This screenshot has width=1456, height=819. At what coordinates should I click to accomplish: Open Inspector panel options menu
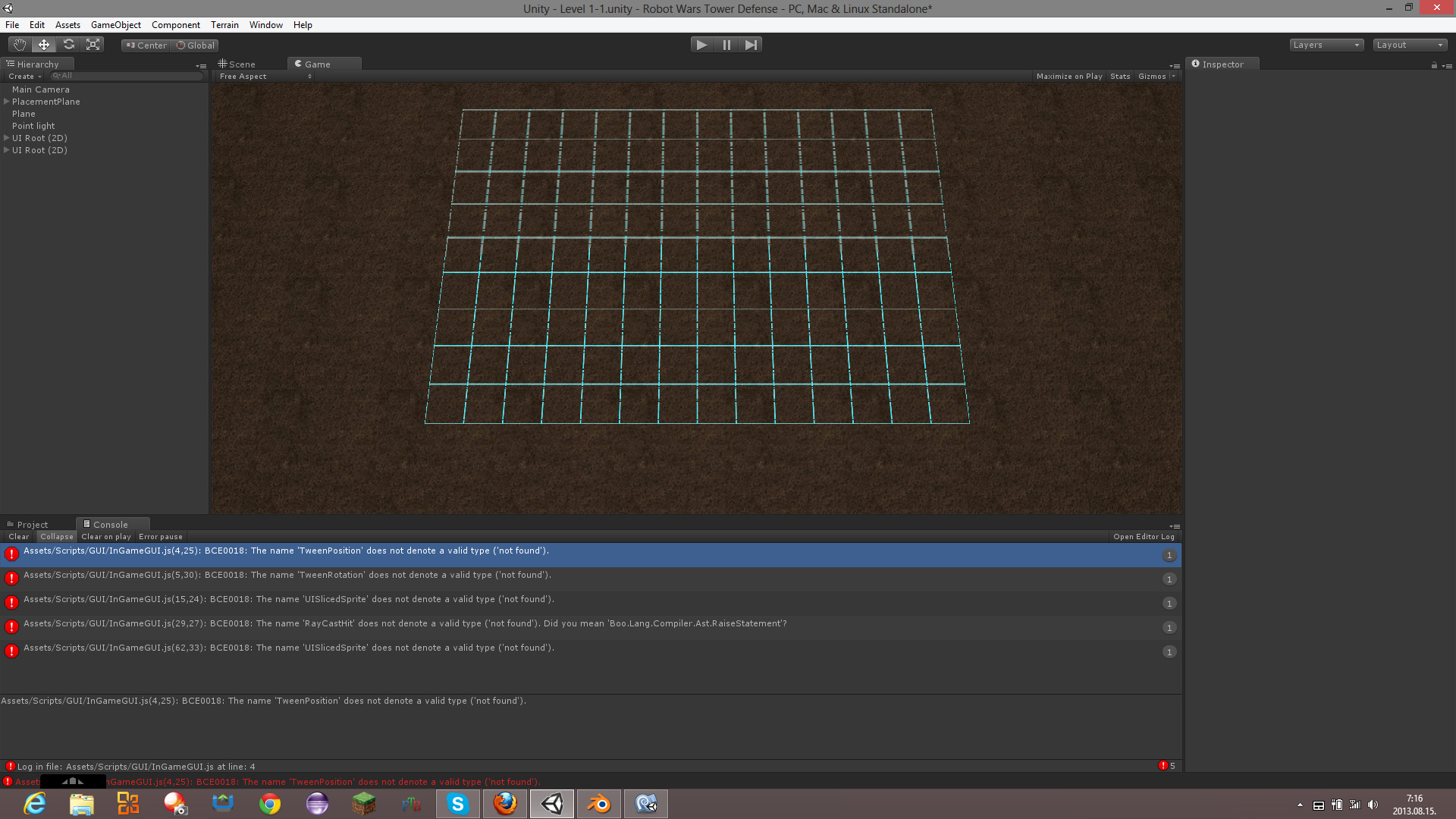coord(1447,66)
